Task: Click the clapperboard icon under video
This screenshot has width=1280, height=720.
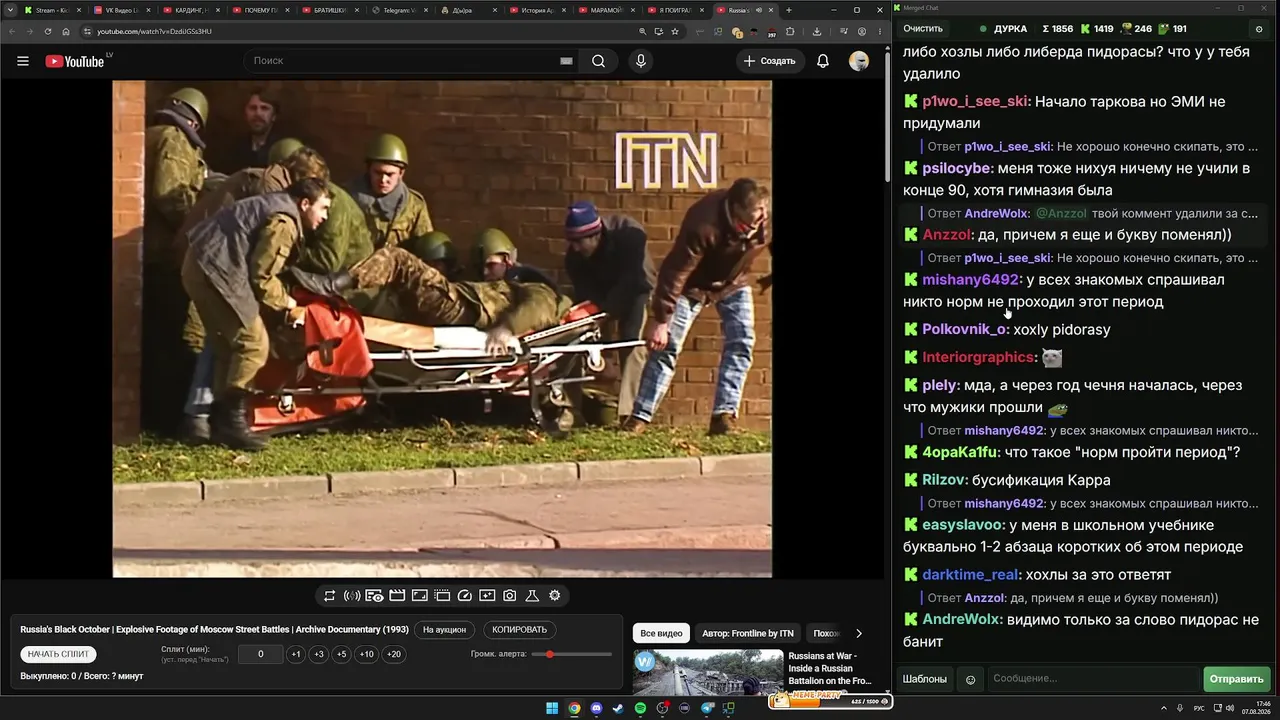Action: click(x=397, y=595)
